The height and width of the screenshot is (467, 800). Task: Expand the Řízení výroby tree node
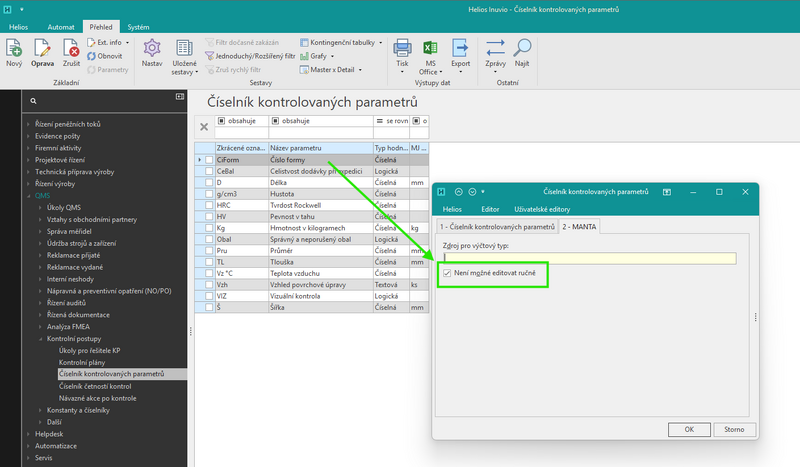(29, 184)
